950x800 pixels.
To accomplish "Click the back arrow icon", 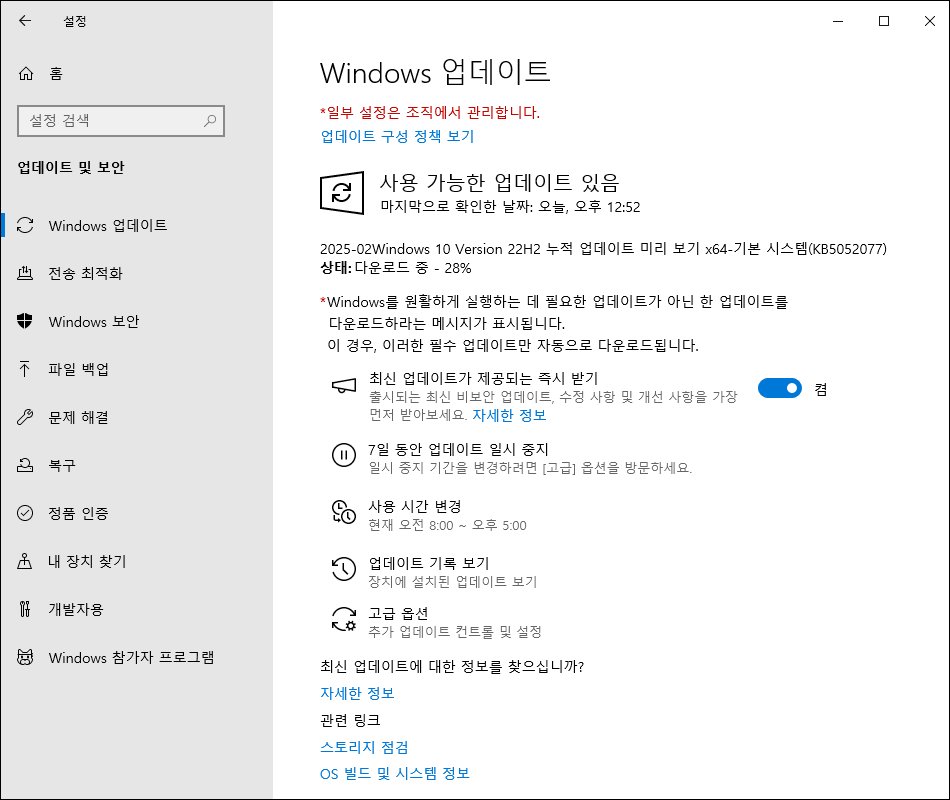I will 25,21.
